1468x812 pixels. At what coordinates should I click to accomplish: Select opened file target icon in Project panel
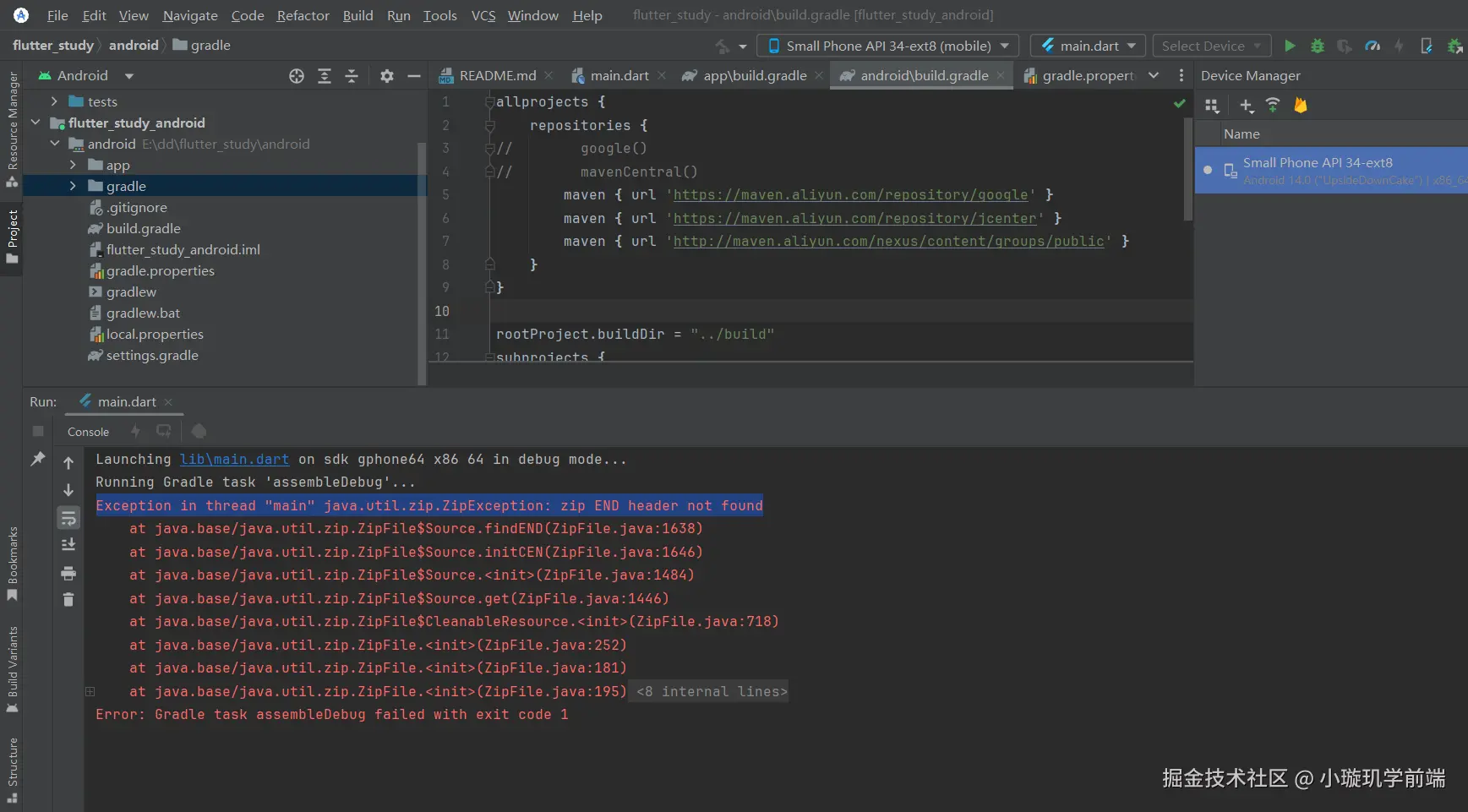297,76
